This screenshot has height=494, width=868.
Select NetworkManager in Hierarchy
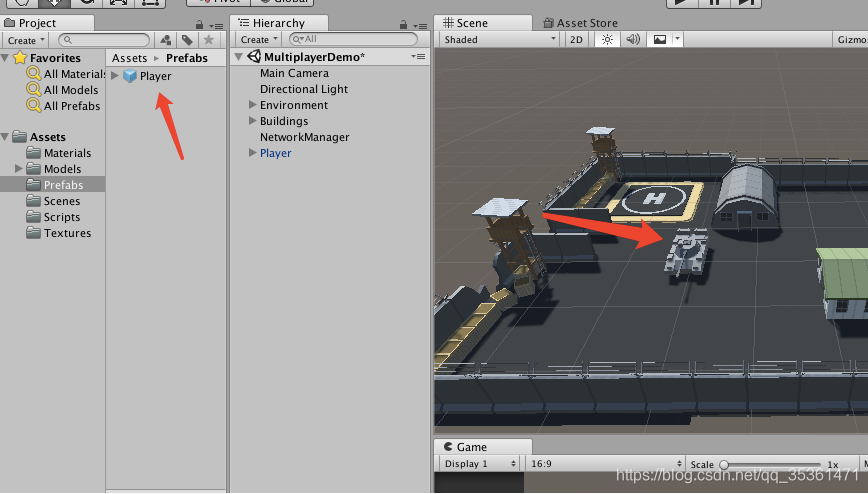pyautogui.click(x=304, y=137)
